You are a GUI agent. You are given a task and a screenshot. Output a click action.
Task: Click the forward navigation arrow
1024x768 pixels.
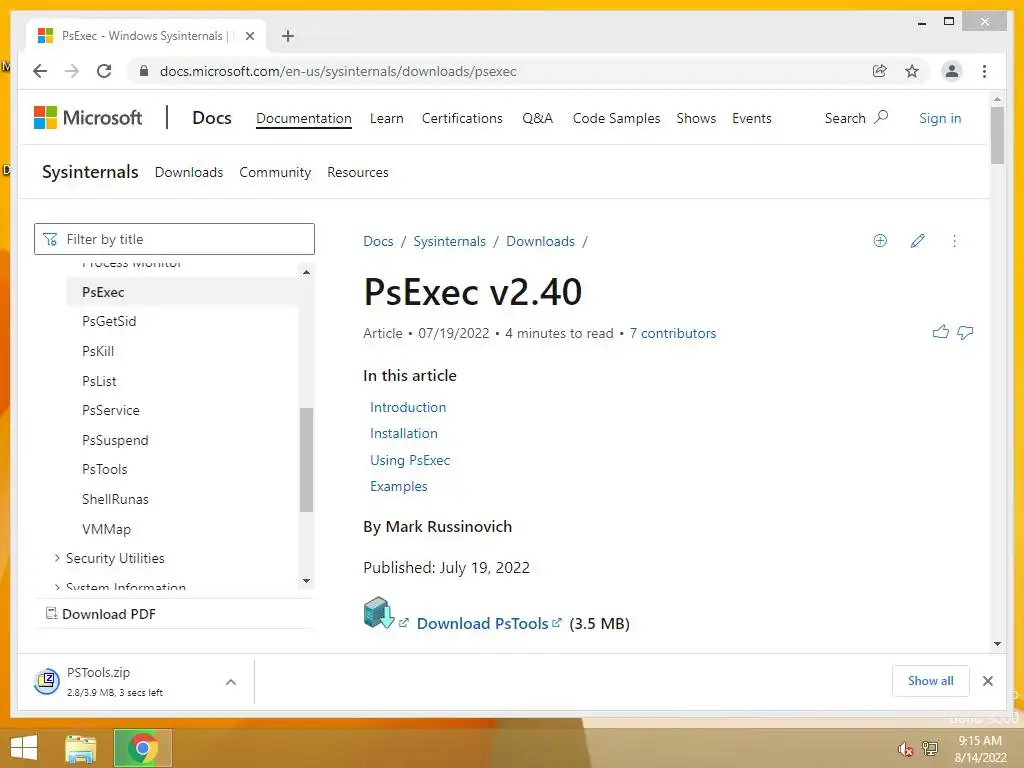pos(72,71)
